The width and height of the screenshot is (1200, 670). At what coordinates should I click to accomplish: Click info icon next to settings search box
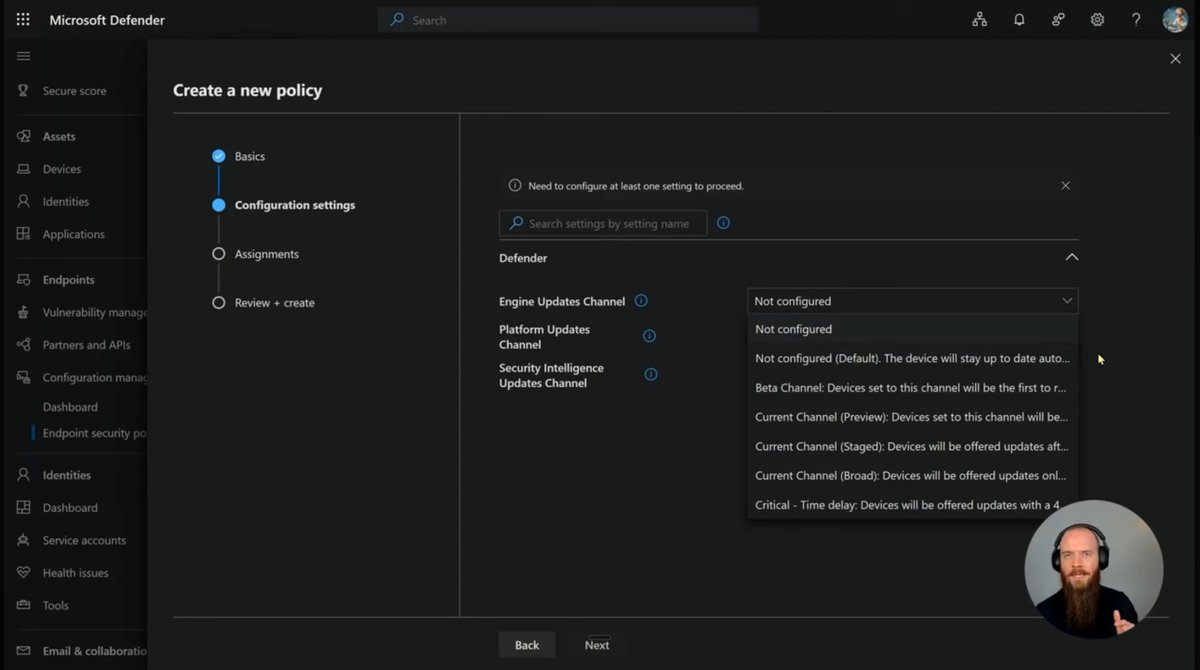click(723, 223)
